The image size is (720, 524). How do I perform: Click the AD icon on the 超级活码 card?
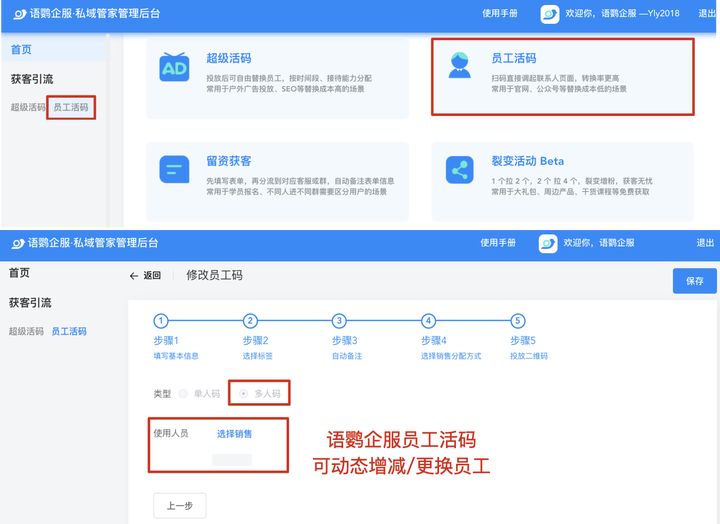tap(175, 66)
